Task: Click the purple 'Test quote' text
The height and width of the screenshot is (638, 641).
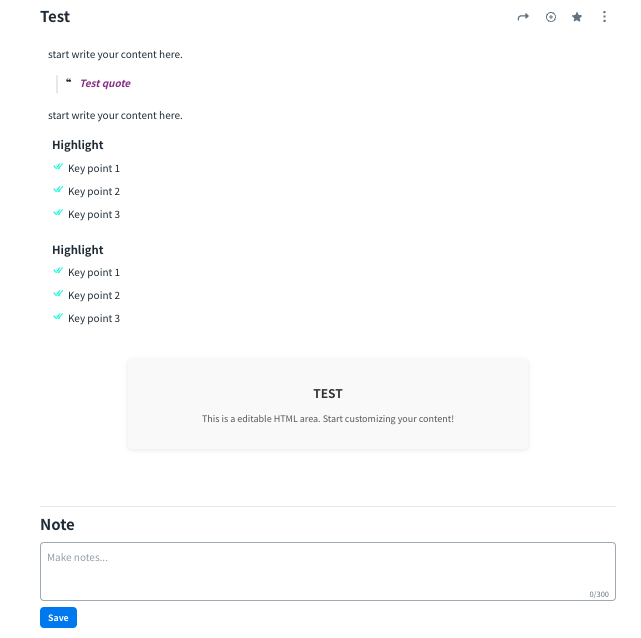Action: 105,84
